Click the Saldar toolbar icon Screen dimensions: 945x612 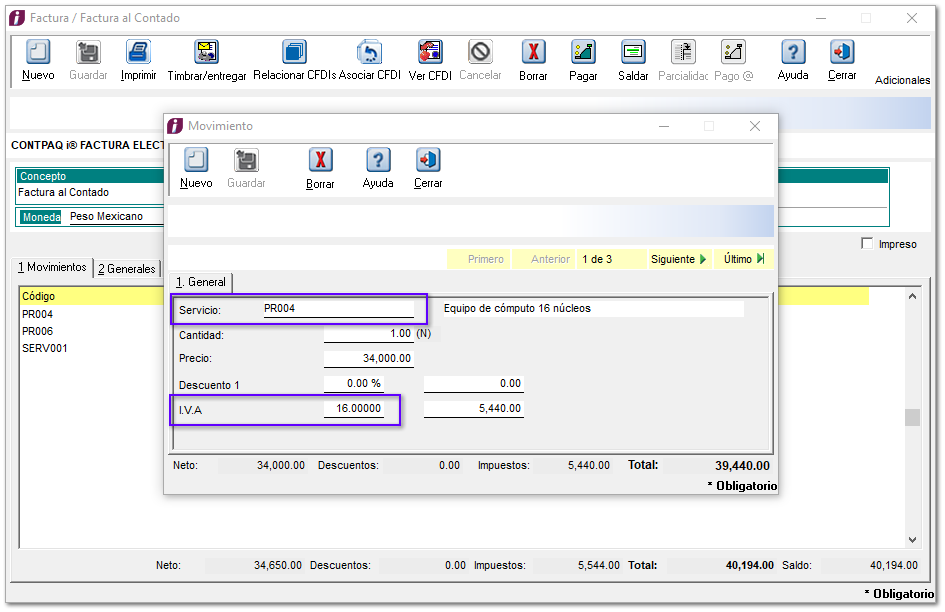pyautogui.click(x=633, y=53)
